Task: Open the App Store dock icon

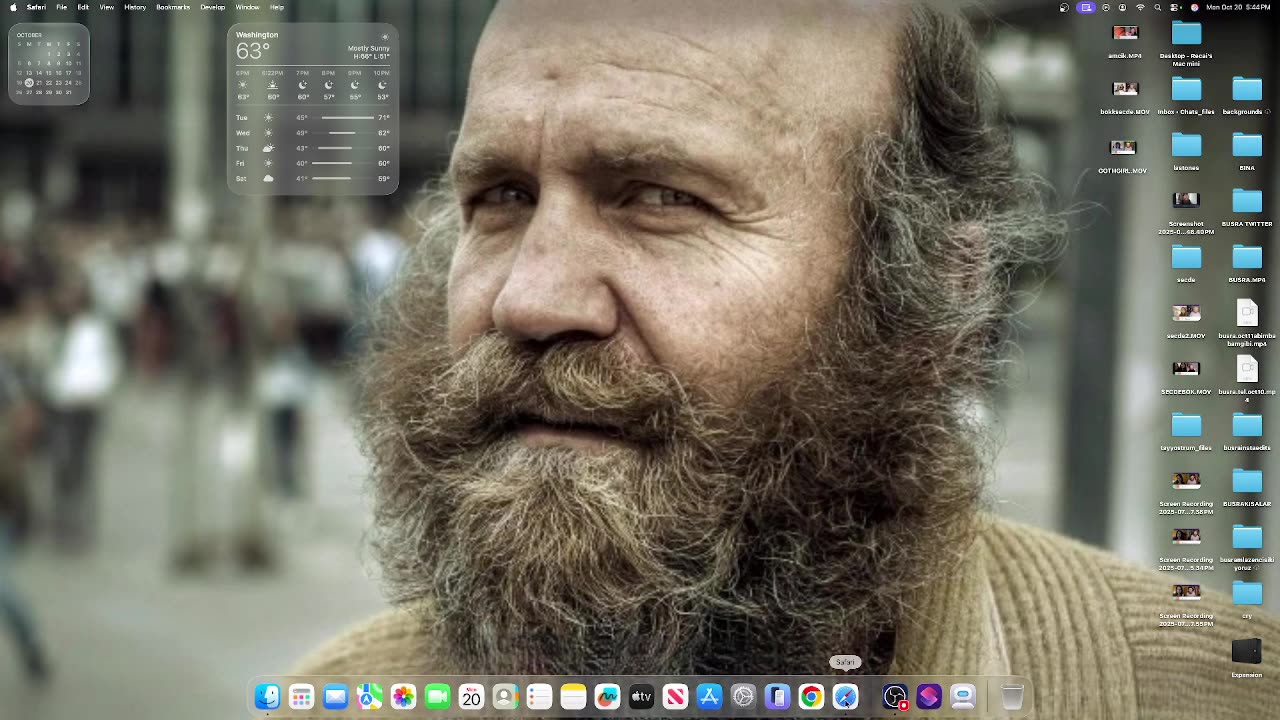Action: tap(709, 697)
